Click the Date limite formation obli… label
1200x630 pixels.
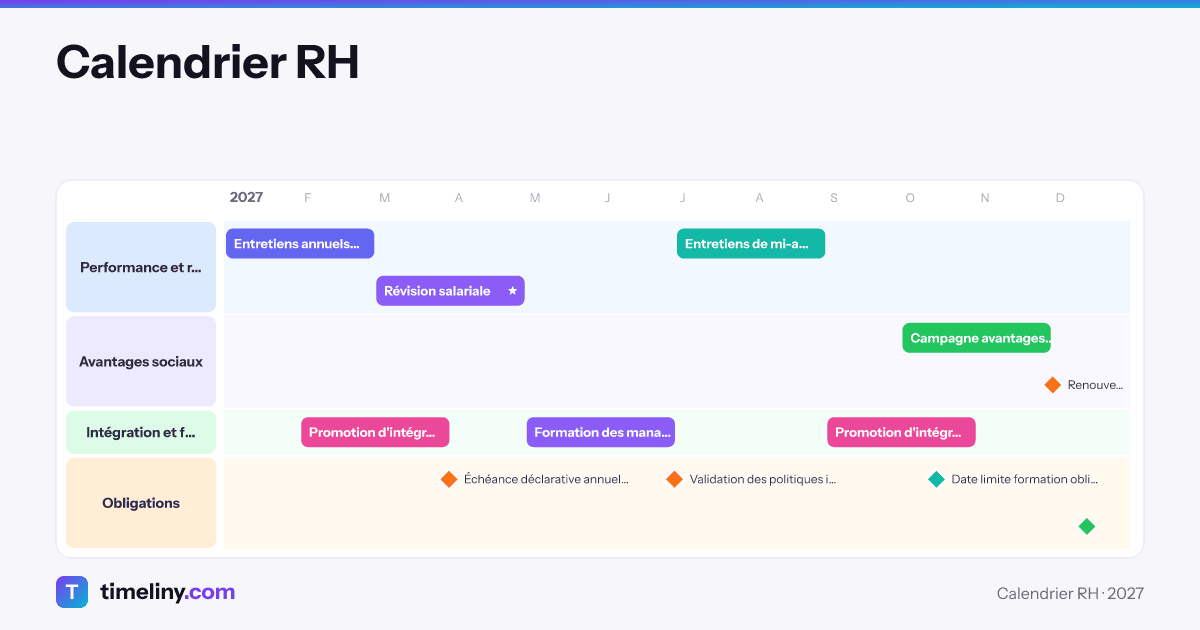[1025, 479]
